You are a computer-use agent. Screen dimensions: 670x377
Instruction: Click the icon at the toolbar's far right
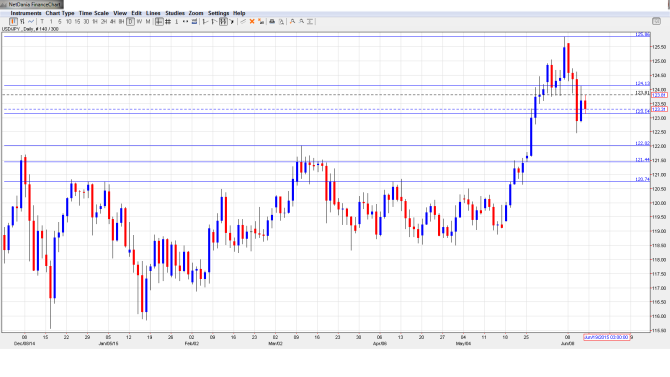656,21
